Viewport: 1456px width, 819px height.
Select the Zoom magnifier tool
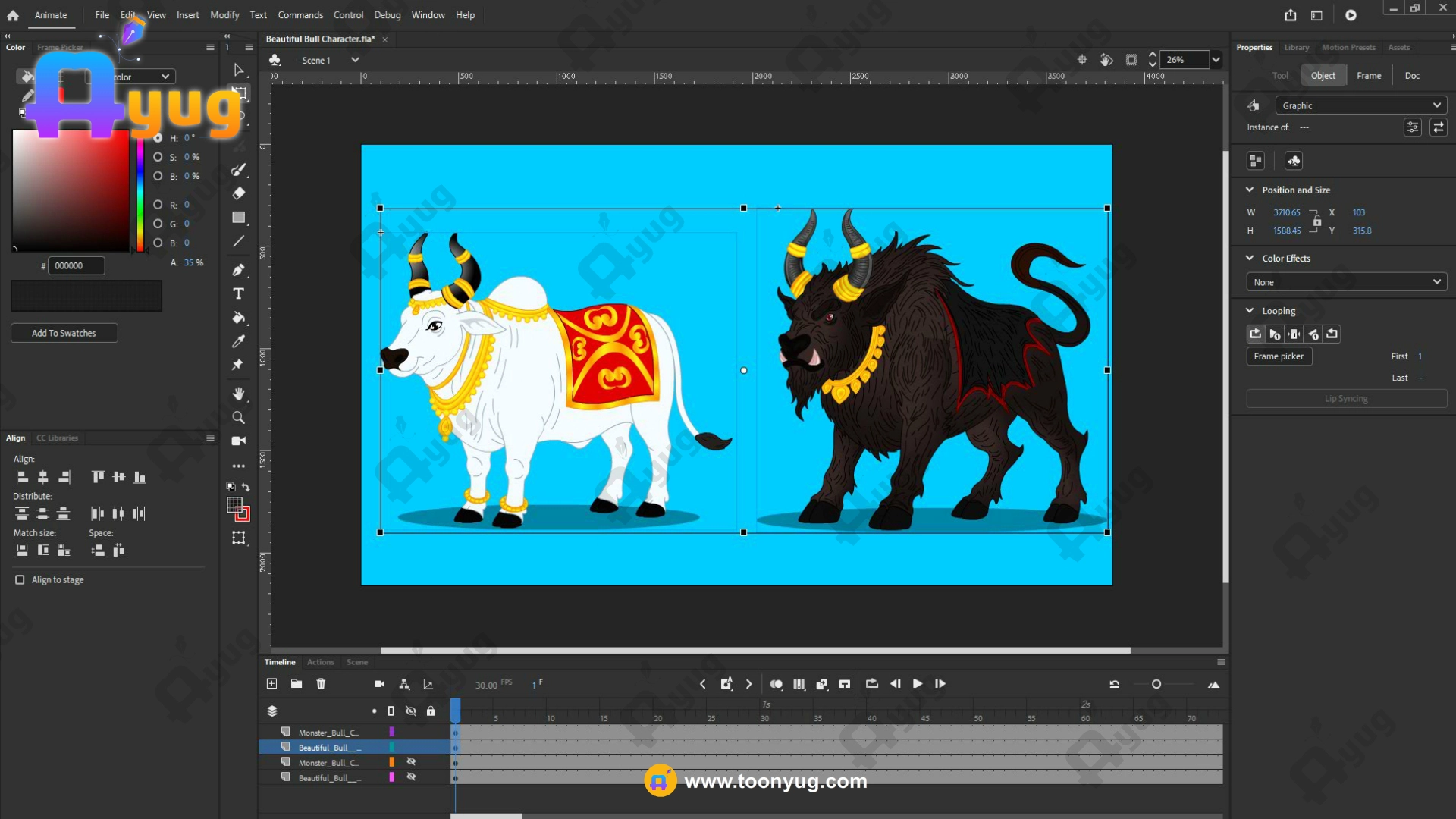(238, 418)
